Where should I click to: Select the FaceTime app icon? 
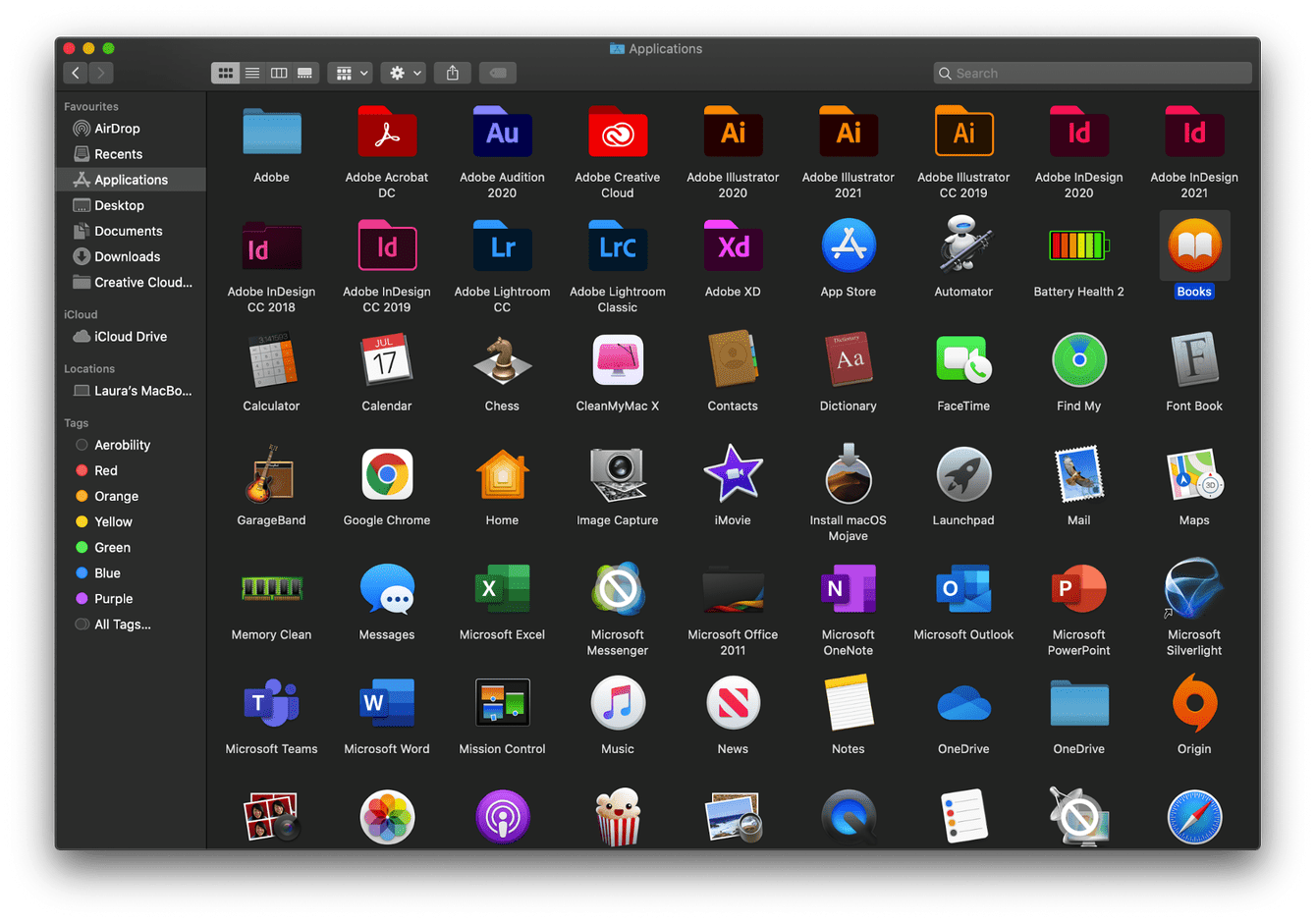tap(963, 360)
